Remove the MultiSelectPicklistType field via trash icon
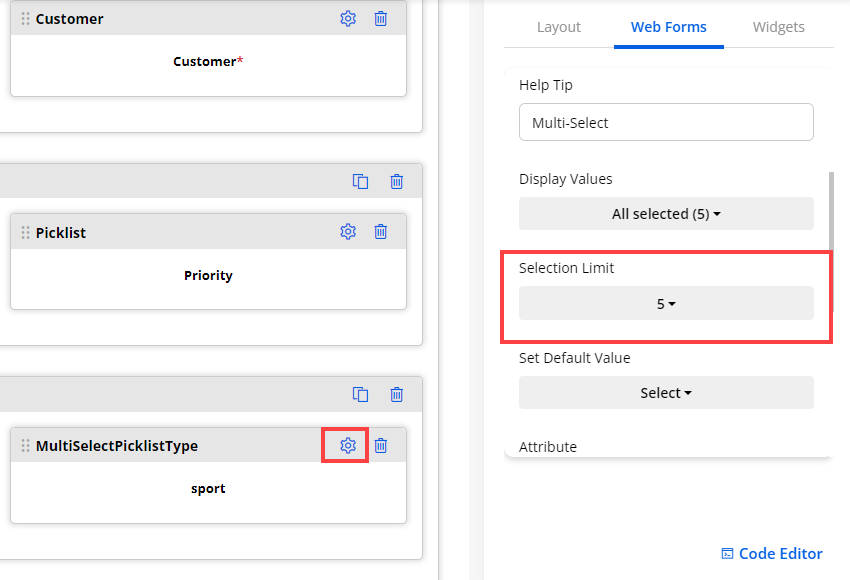 coord(381,445)
